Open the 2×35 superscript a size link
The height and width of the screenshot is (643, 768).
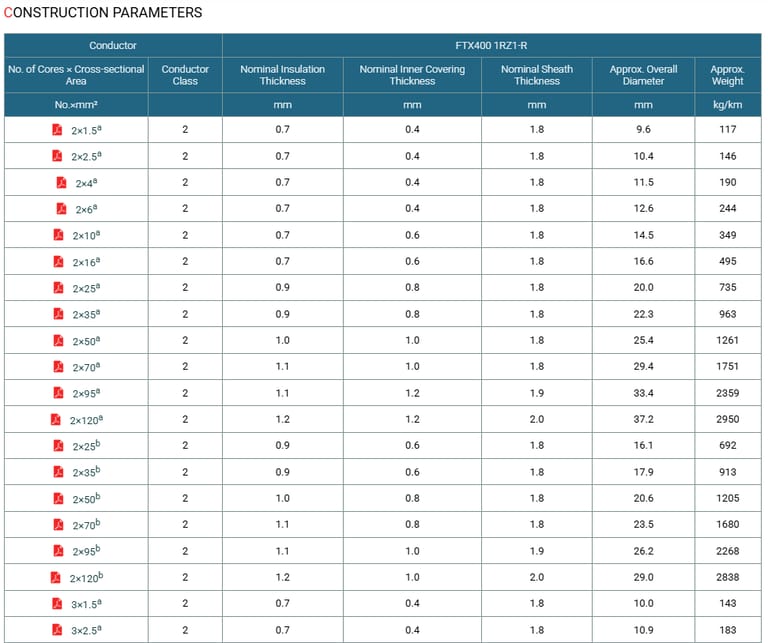pos(86,314)
